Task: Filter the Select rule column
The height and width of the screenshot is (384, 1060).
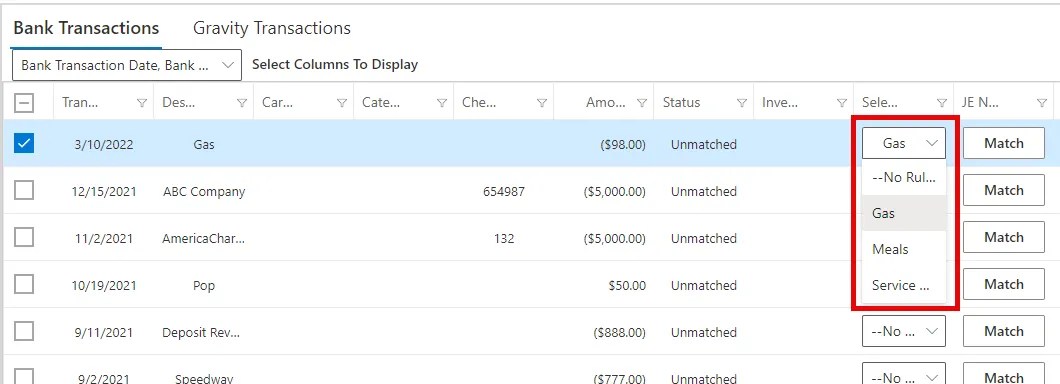Action: coord(942,103)
